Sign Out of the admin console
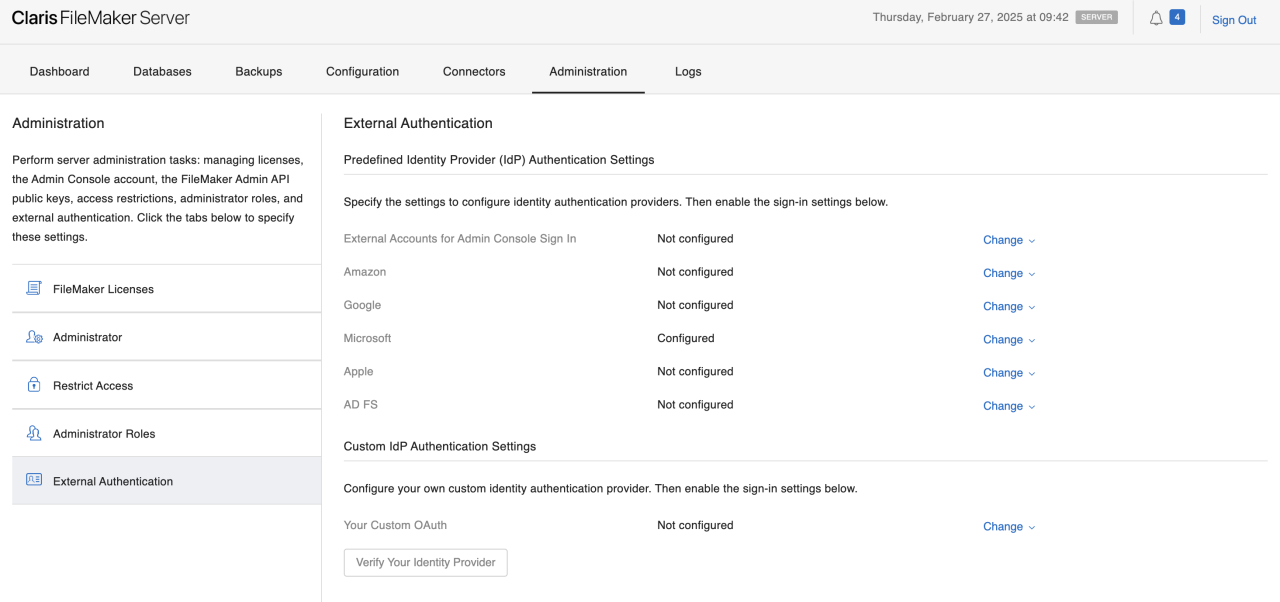Viewport: 1280px width, 602px height. click(1233, 19)
